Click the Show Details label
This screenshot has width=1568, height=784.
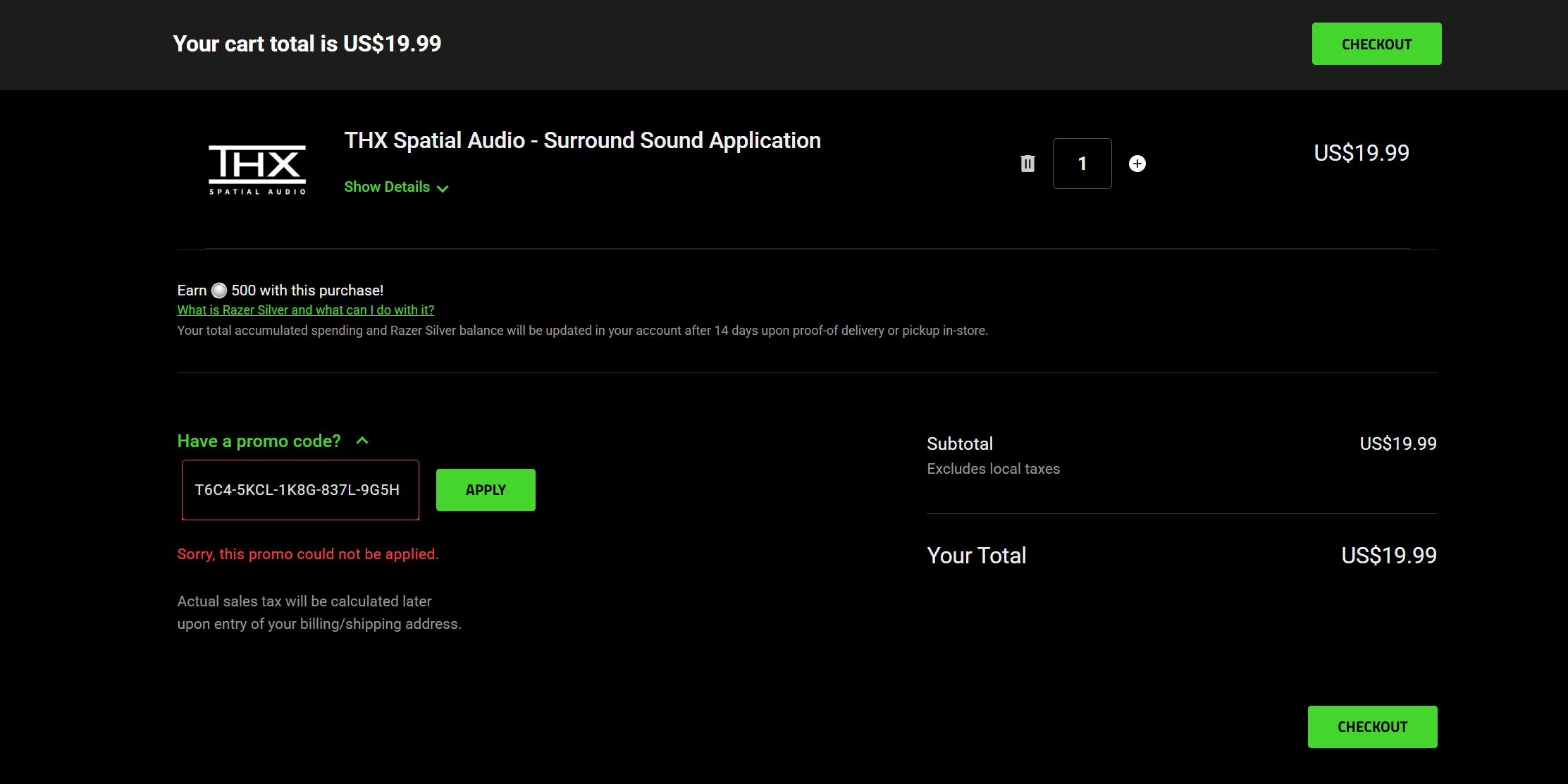387,187
